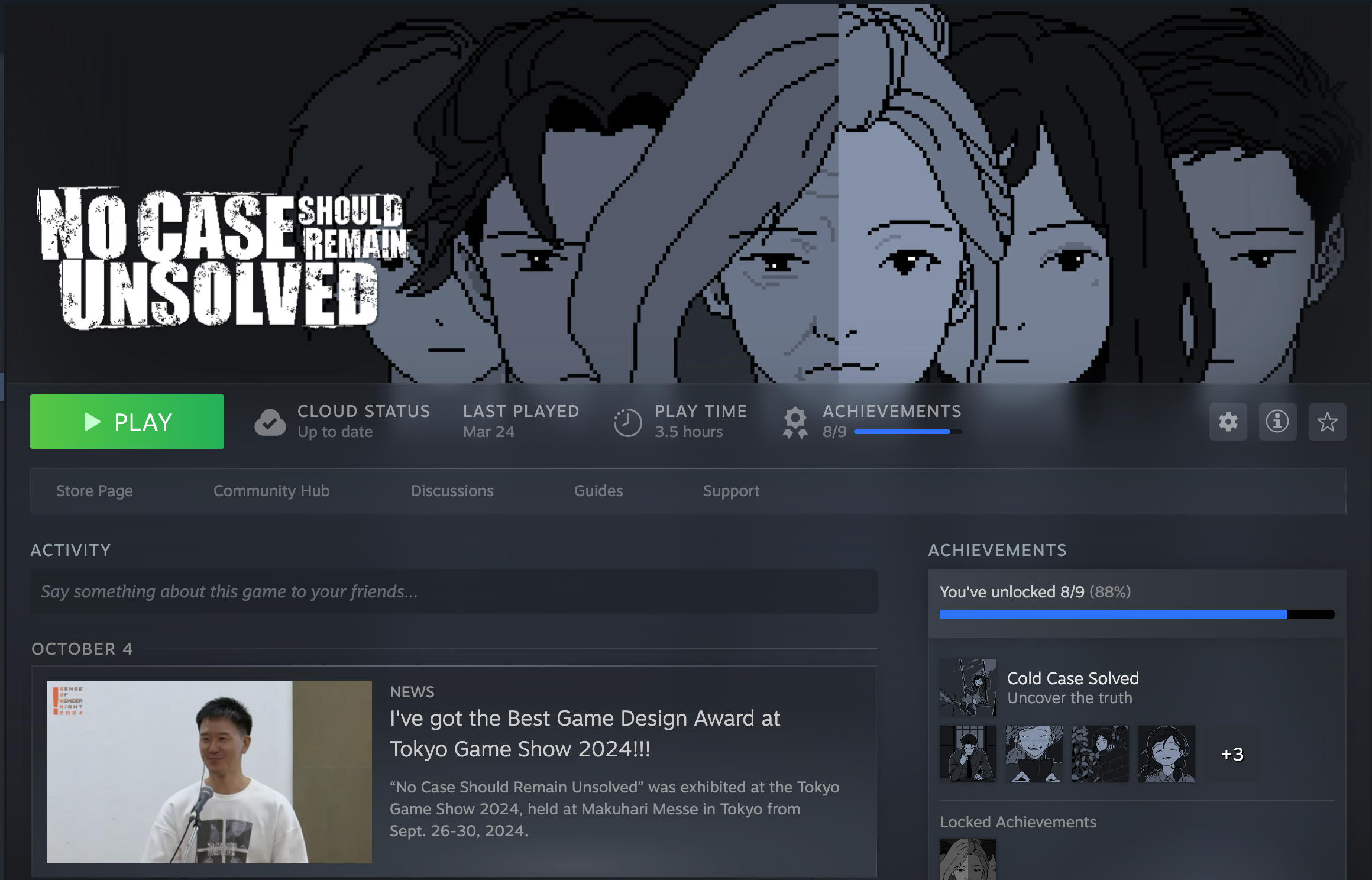Click the cloud status checkmark icon
The height and width of the screenshot is (880, 1372).
pyautogui.click(x=270, y=422)
